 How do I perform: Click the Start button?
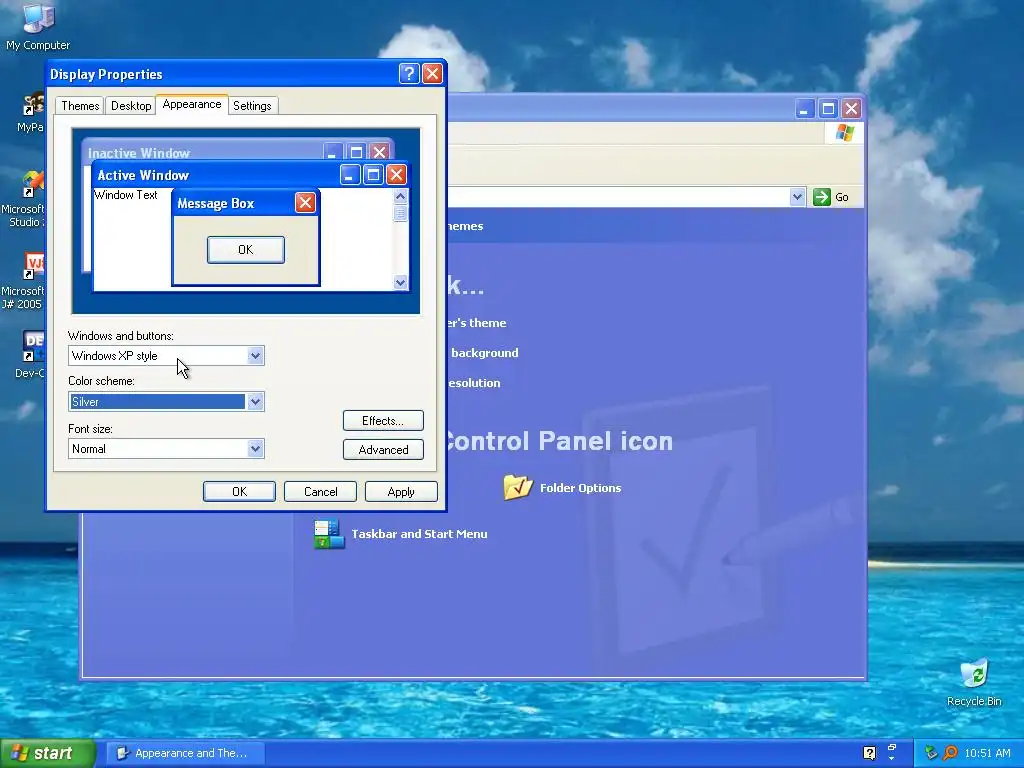coord(47,753)
